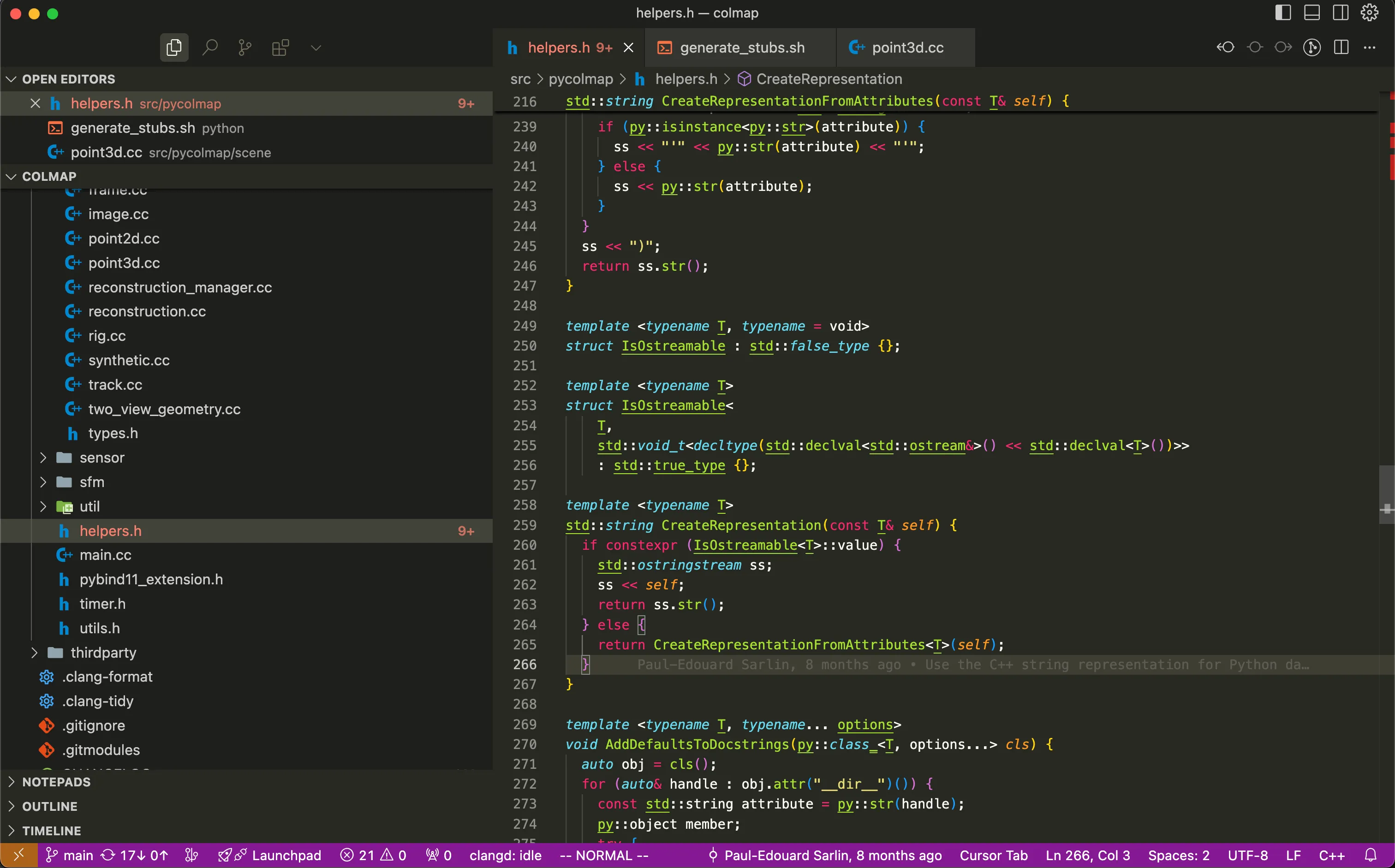The height and width of the screenshot is (868, 1395).
Task: Click the settings gear in the title bar
Action: tap(1370, 12)
